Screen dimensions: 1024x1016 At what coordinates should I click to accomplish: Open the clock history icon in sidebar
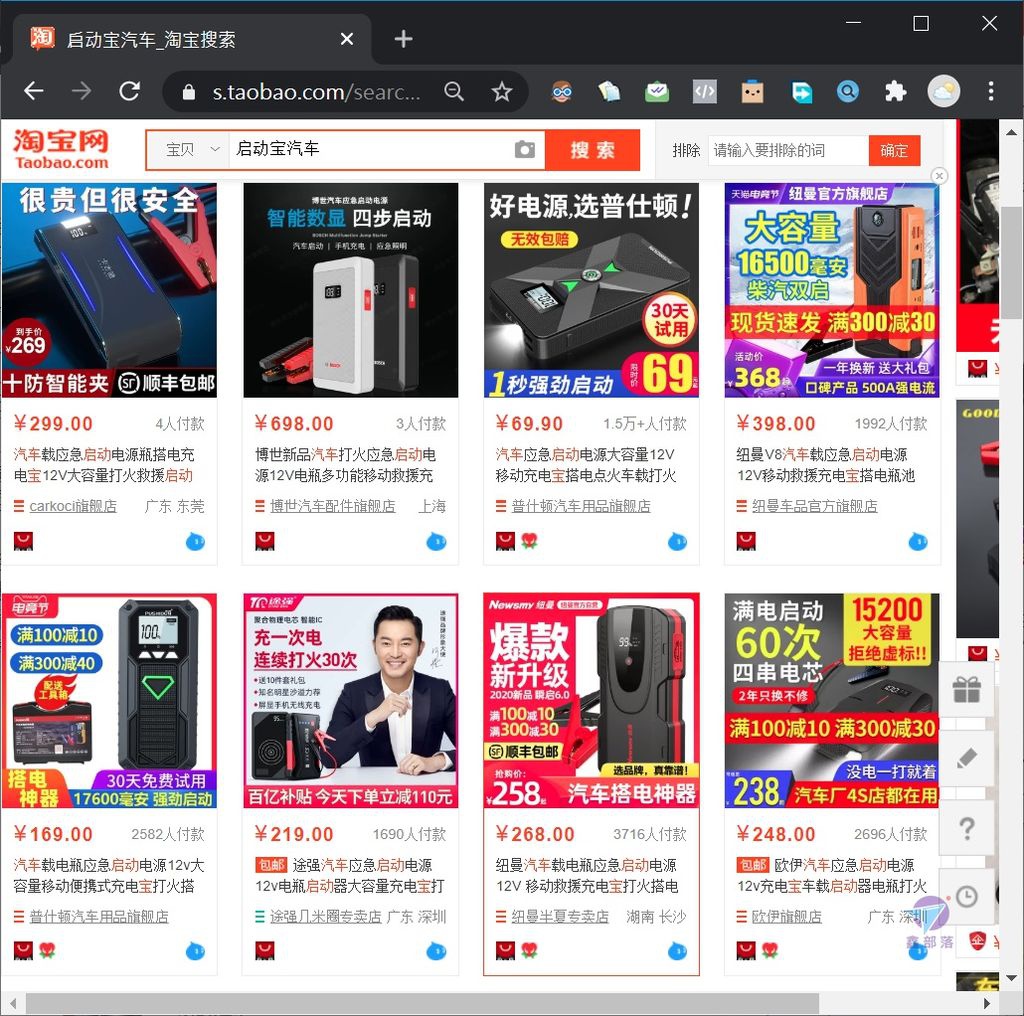point(967,897)
